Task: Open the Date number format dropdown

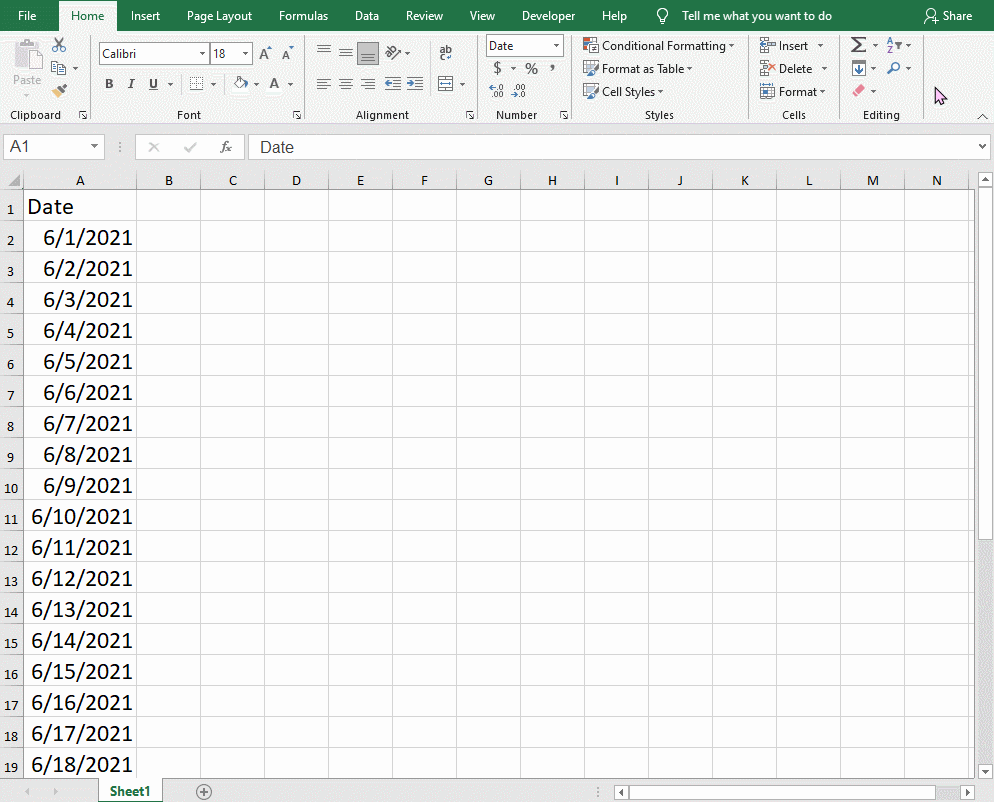Action: point(556,46)
